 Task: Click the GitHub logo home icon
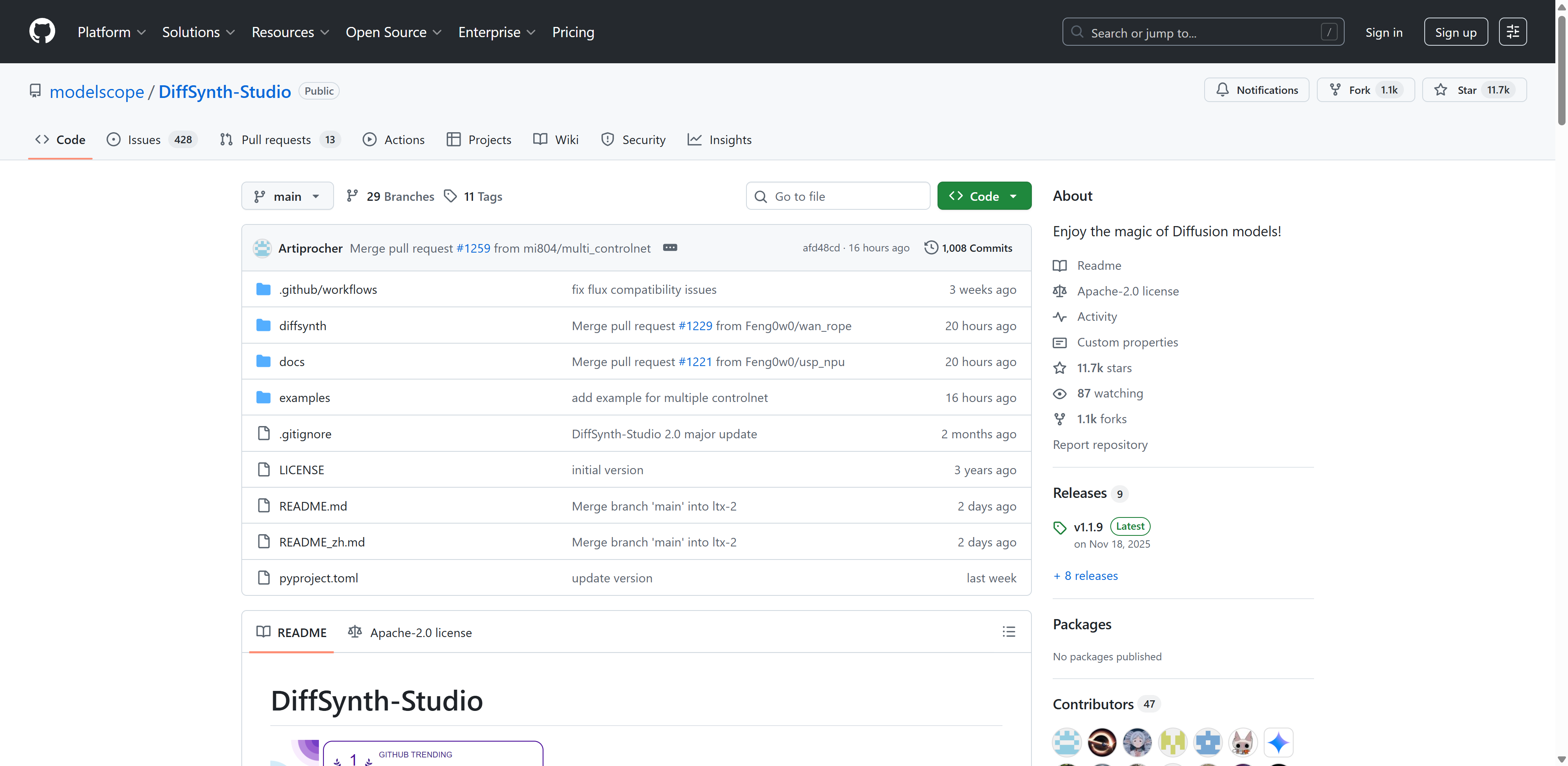[42, 32]
